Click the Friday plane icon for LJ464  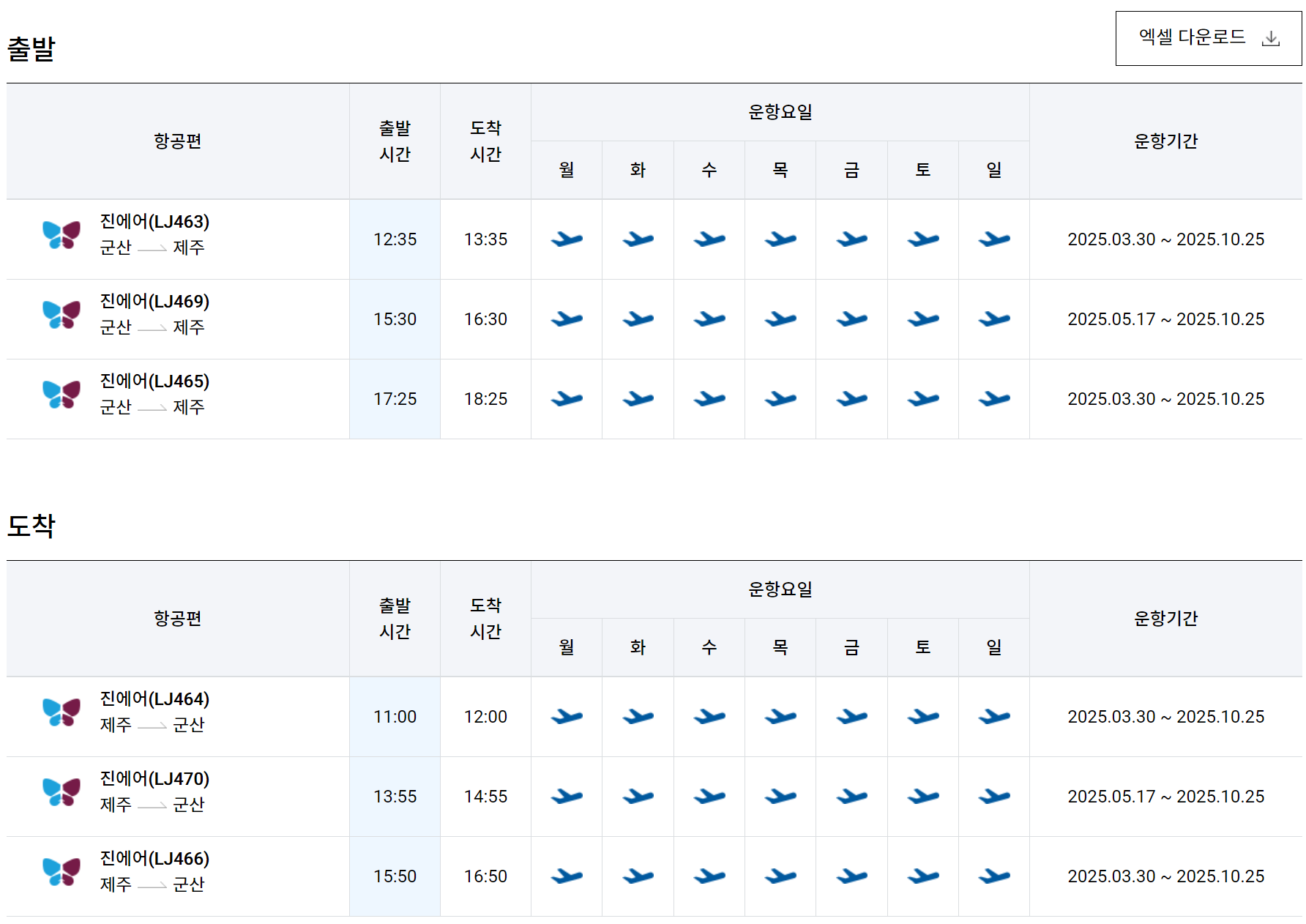pyautogui.click(x=852, y=716)
